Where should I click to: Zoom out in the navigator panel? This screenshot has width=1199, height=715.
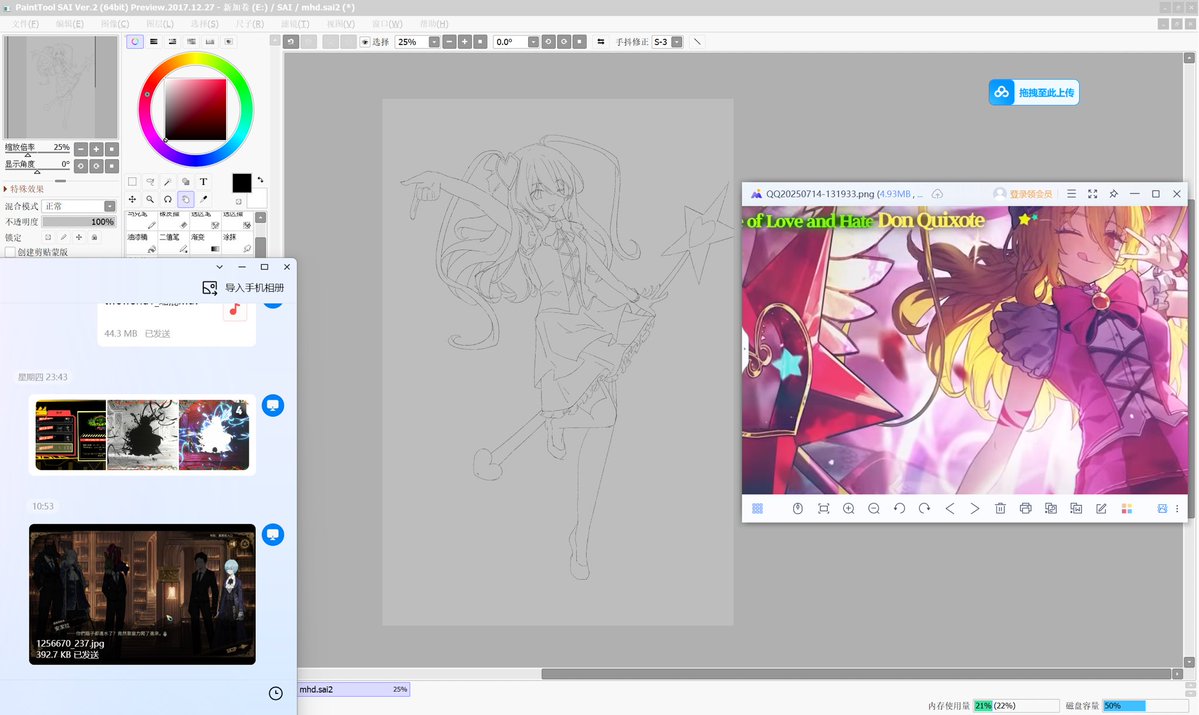(81, 149)
